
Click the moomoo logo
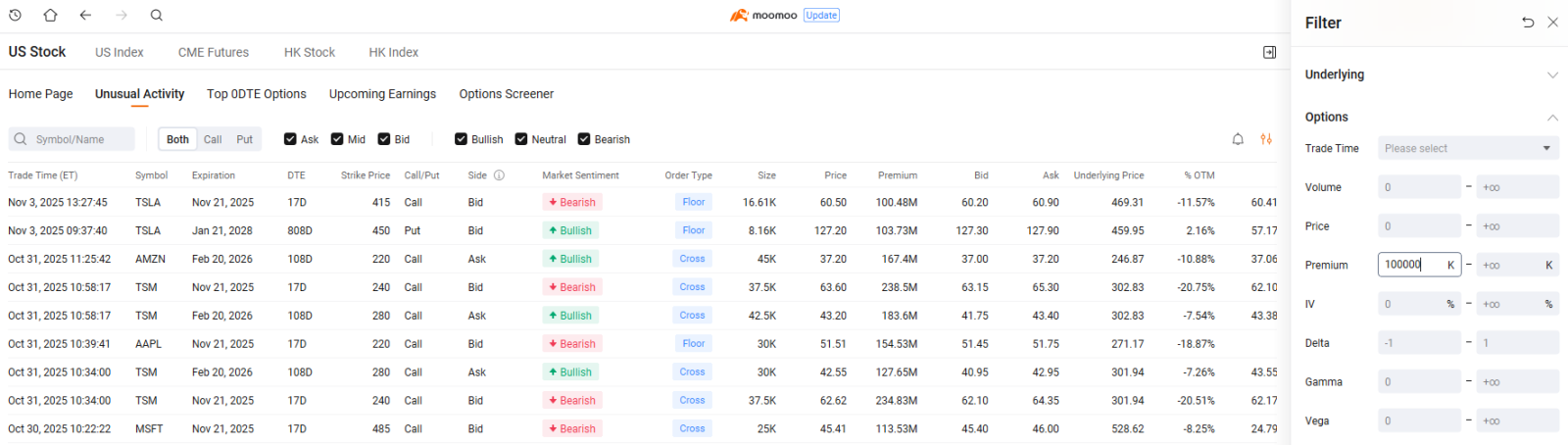click(763, 15)
